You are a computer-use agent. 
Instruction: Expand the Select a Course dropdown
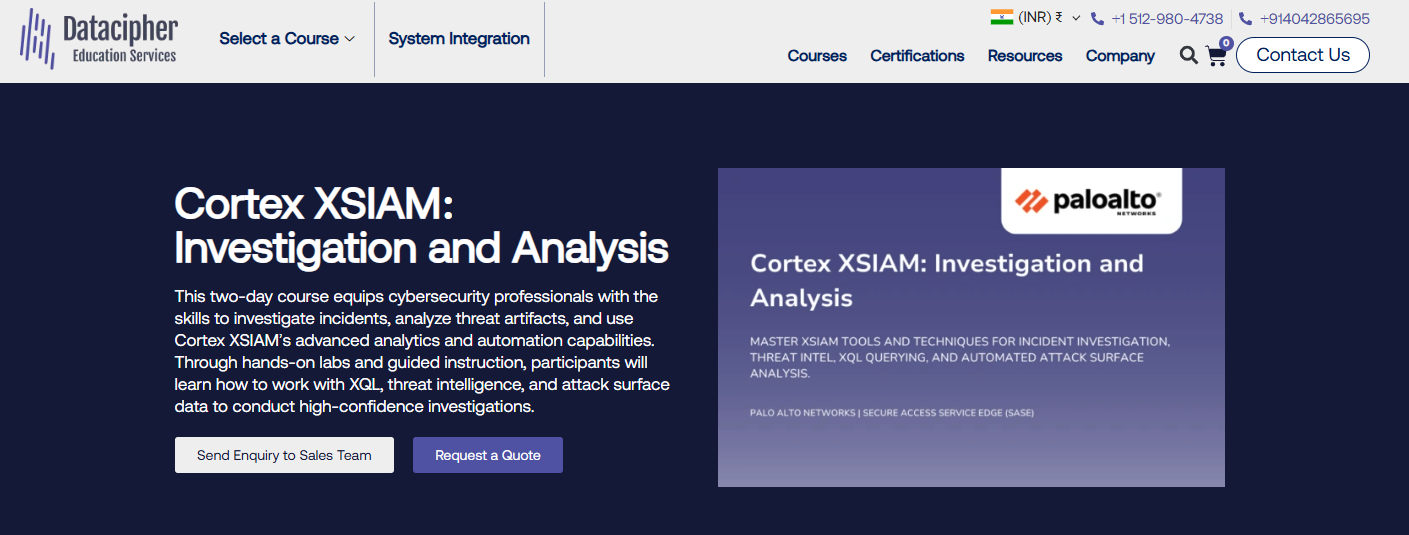coord(287,39)
